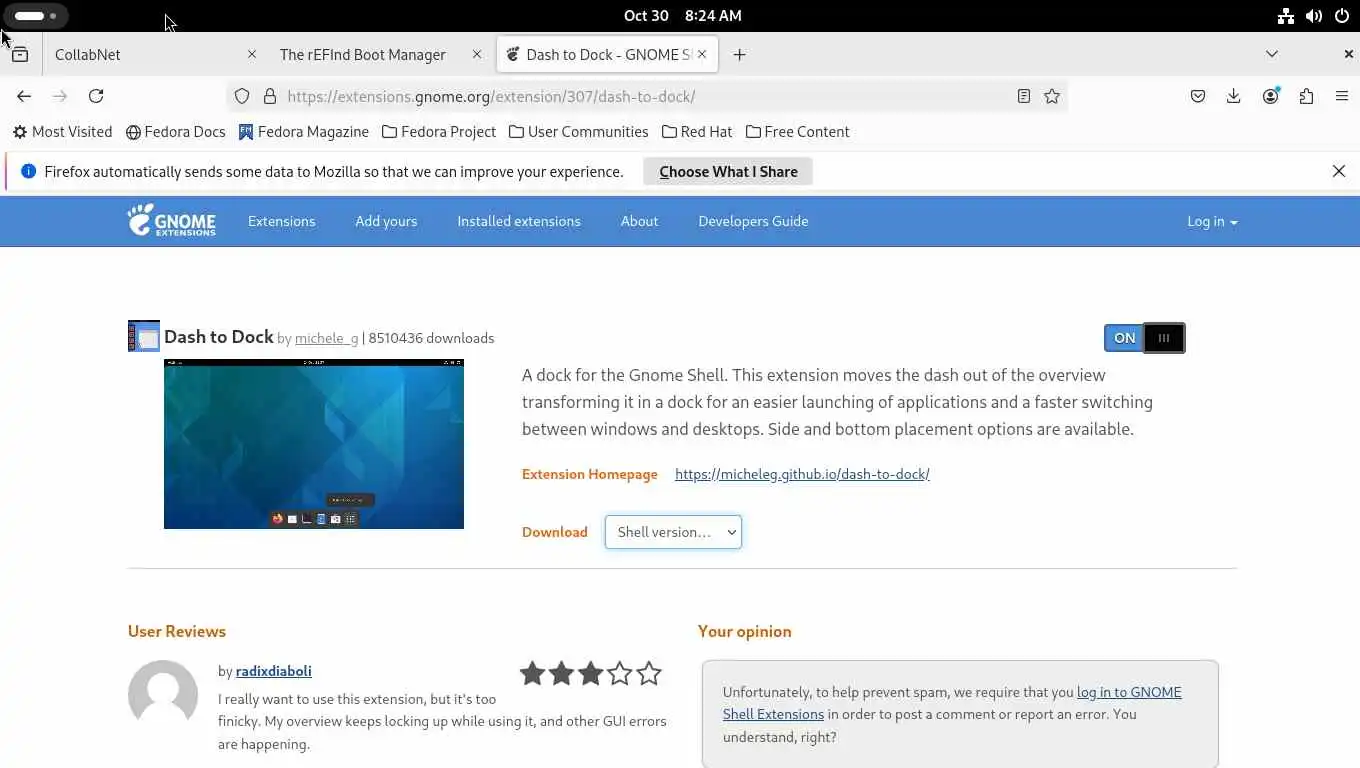The height and width of the screenshot is (768, 1360).
Task: Click radixdiaboli's avatar image
Action: coord(163,695)
